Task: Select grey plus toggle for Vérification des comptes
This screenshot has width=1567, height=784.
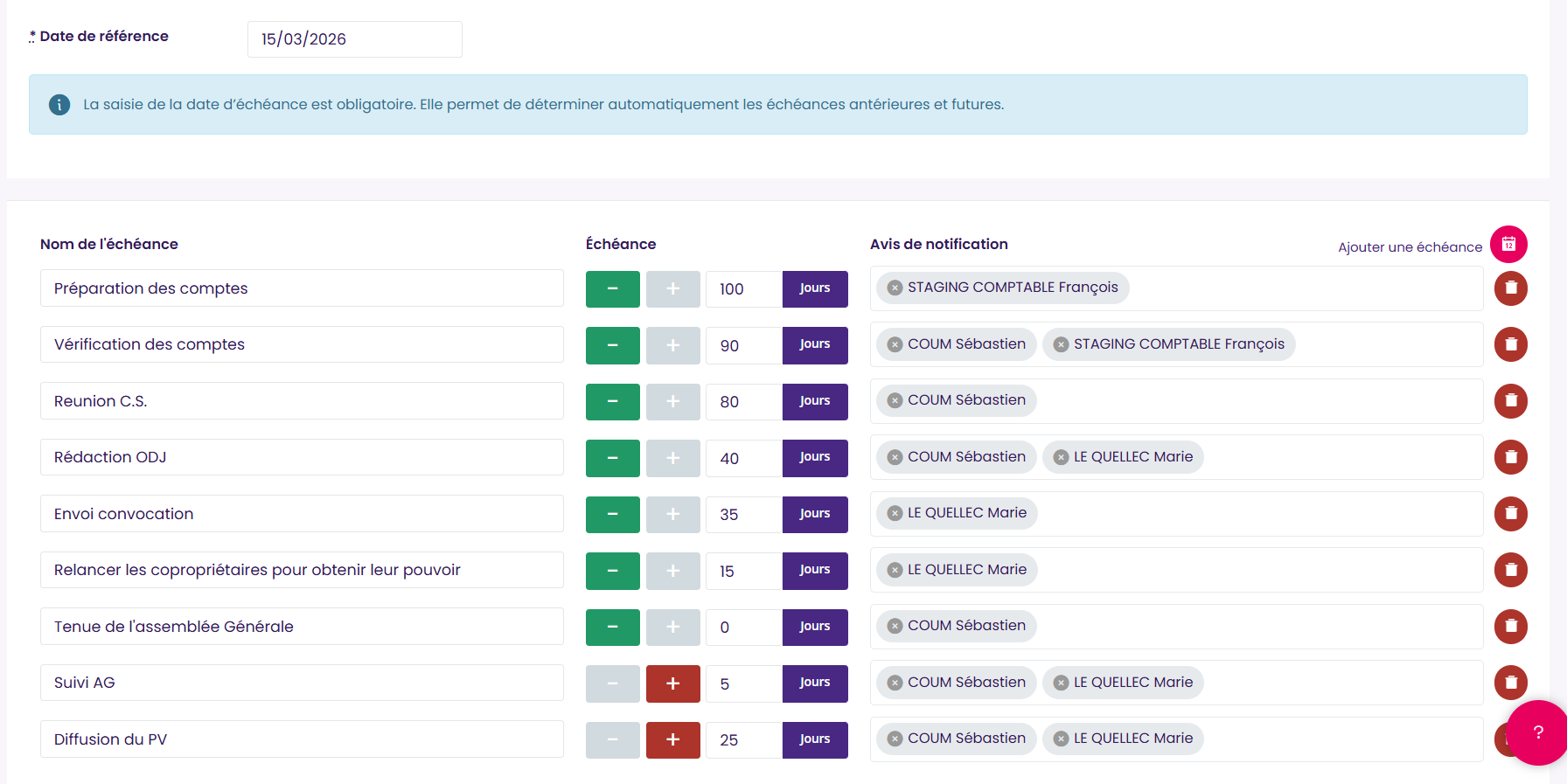Action: pyautogui.click(x=673, y=345)
